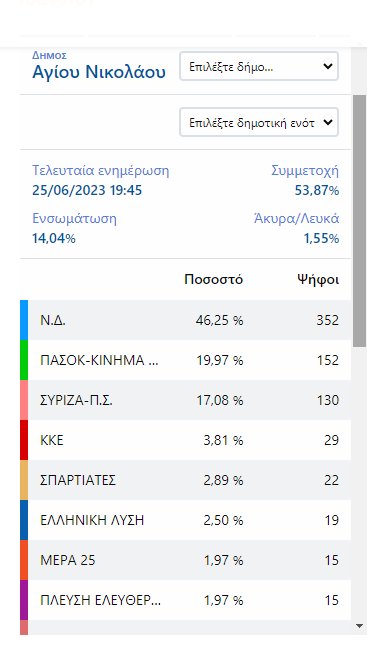The width and height of the screenshot is (367, 662).
Task: Click the Ψήφοι column header
Action: 318,279
